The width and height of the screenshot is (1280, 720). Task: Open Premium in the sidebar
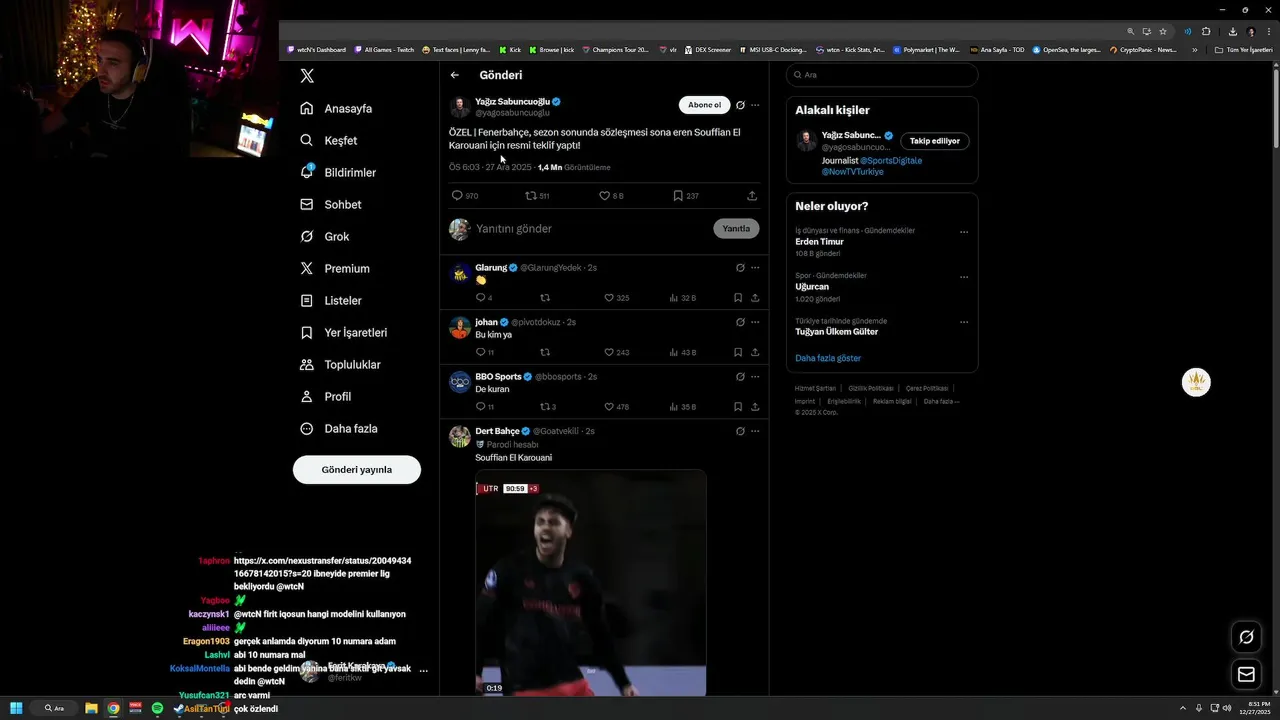[335, 268]
